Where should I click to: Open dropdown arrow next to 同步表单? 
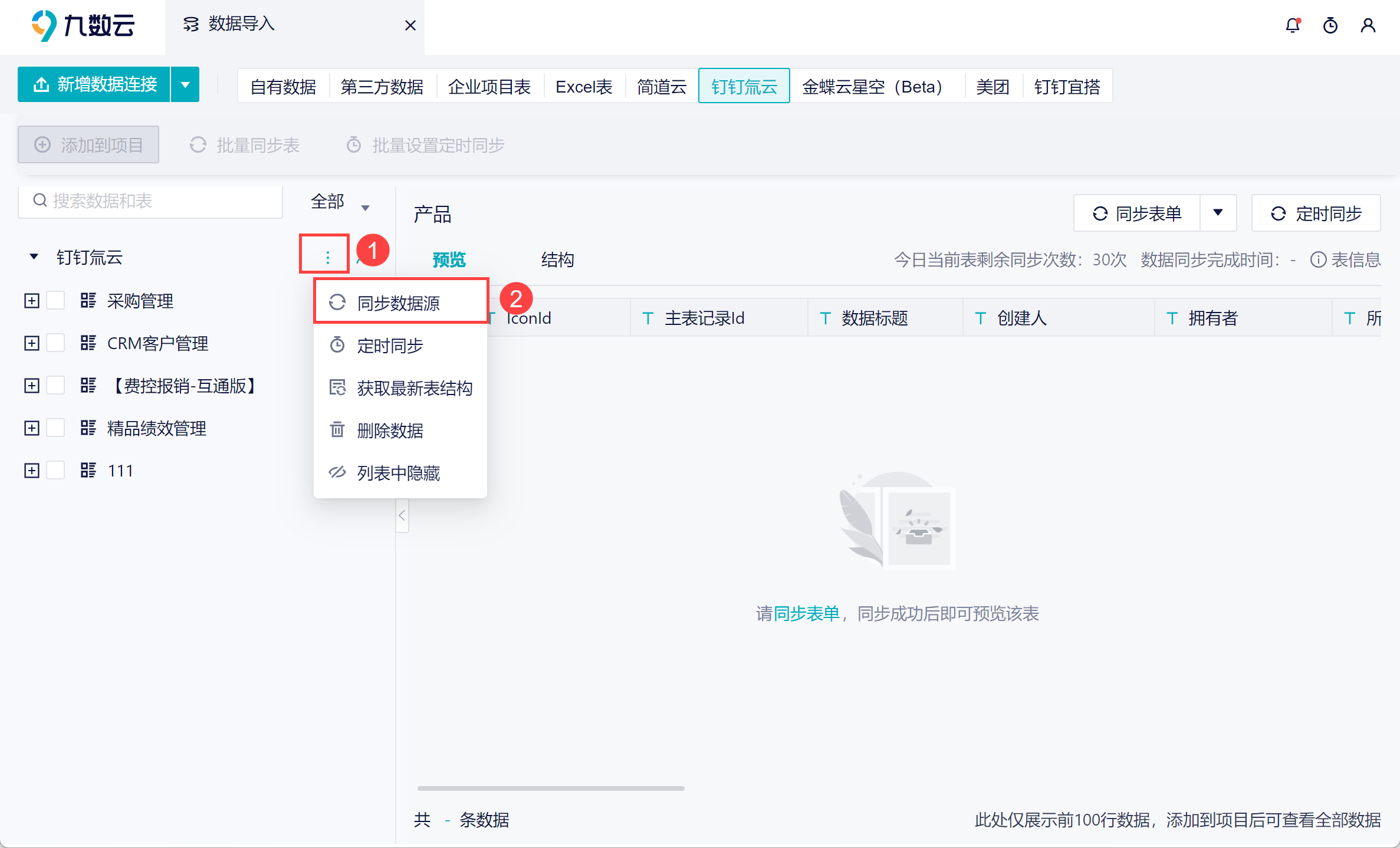coord(1218,213)
